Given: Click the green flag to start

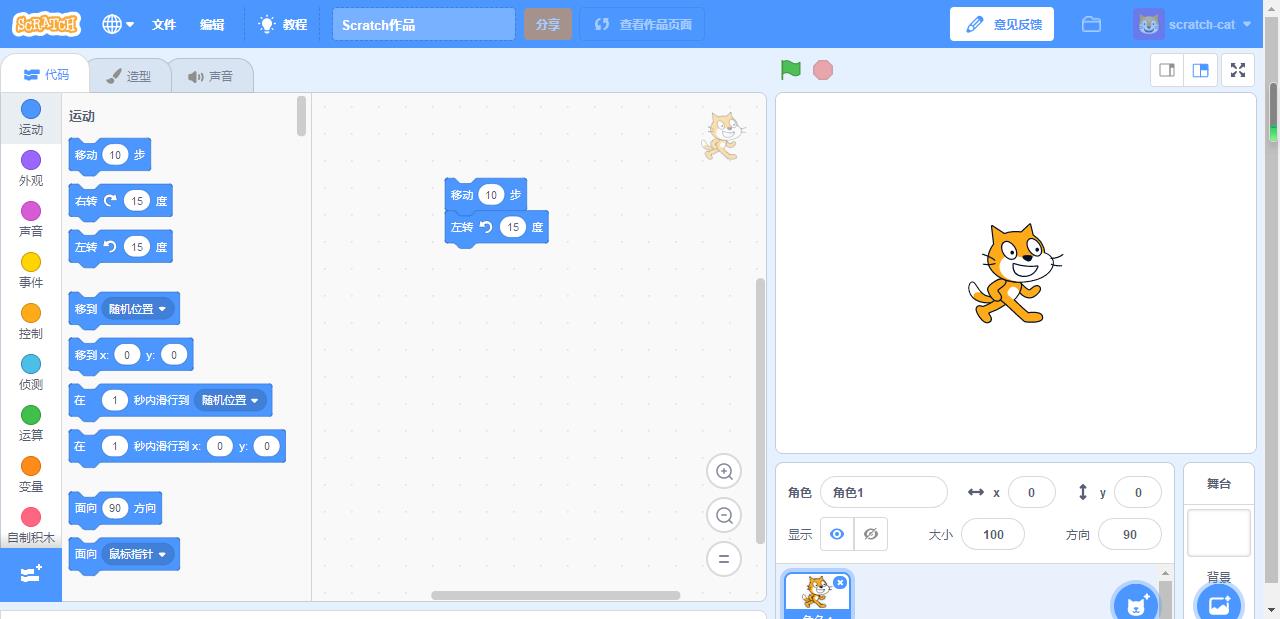Looking at the screenshot, I should (791, 70).
